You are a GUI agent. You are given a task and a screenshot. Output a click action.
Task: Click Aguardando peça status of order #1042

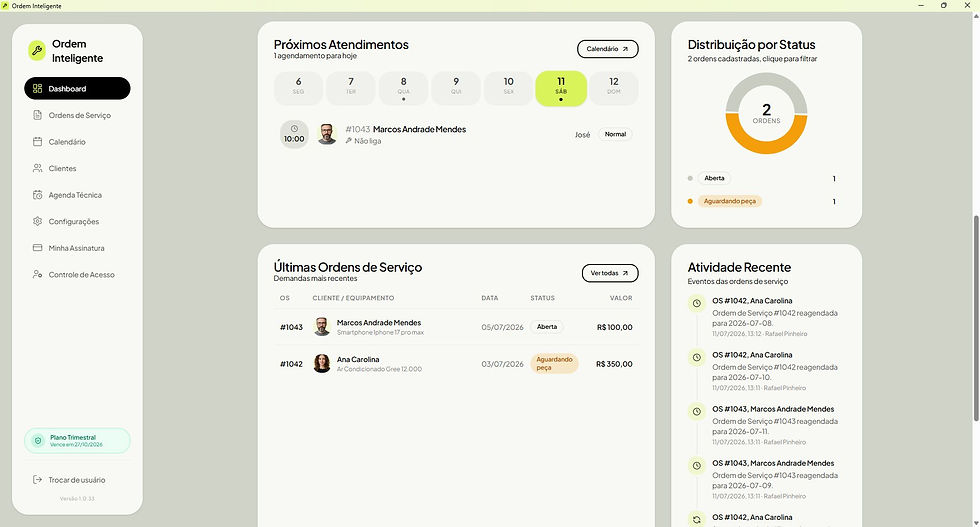pyautogui.click(x=554, y=363)
